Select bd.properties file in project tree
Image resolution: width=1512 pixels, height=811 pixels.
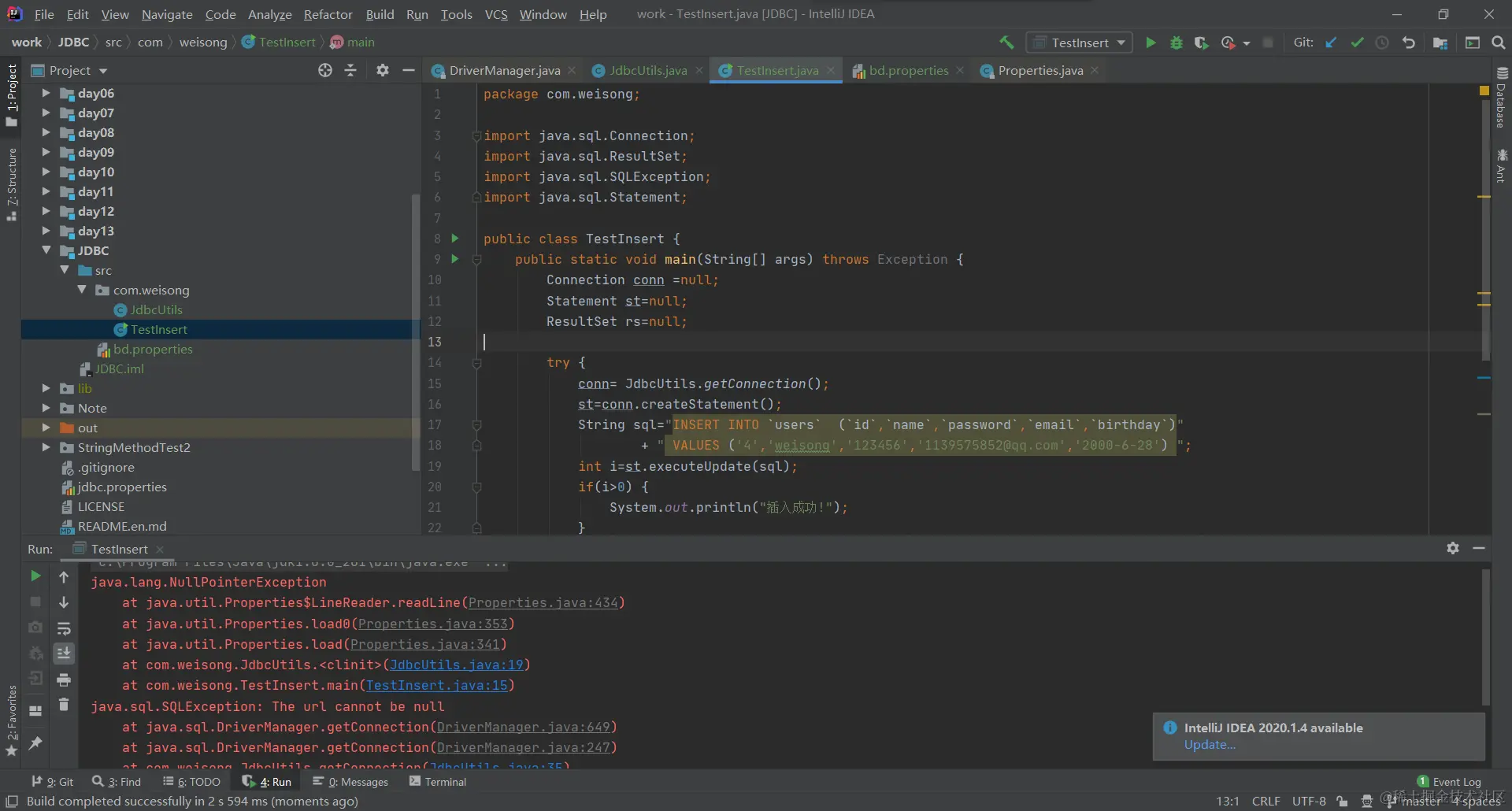pos(153,349)
